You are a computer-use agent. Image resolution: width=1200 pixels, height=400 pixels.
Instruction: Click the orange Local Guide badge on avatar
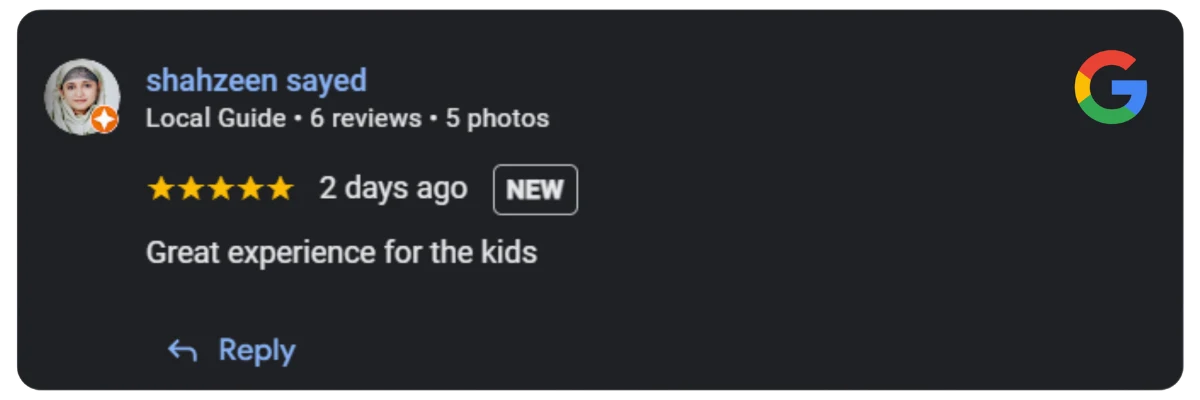105,121
